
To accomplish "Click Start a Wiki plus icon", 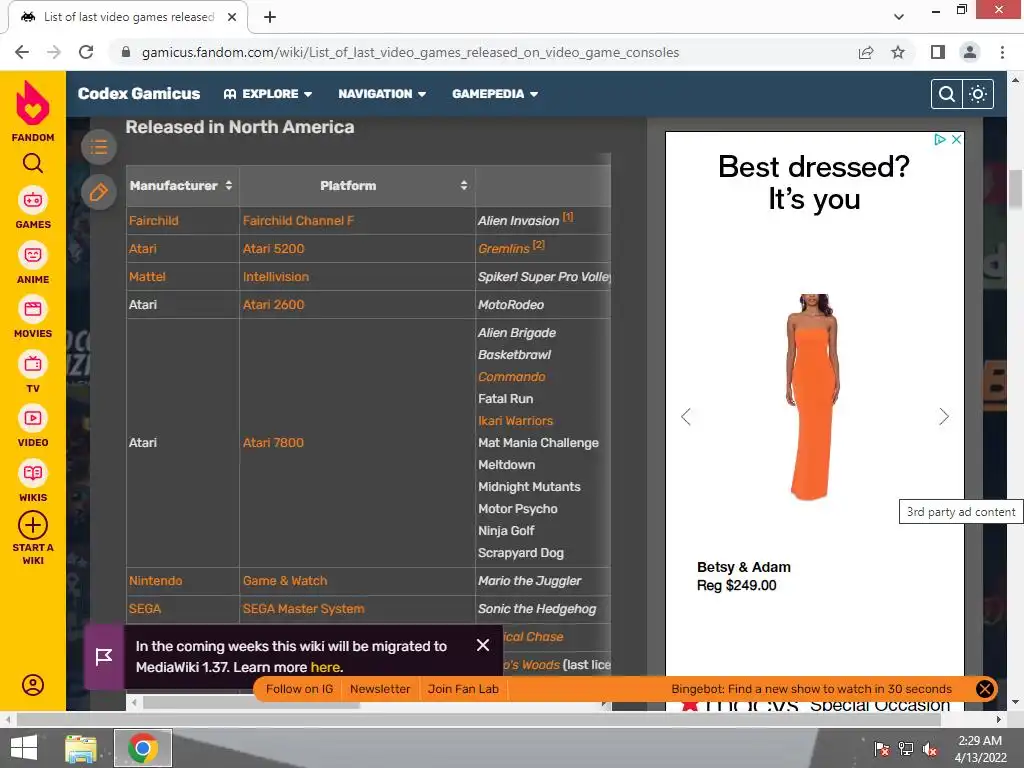I will pos(33,525).
